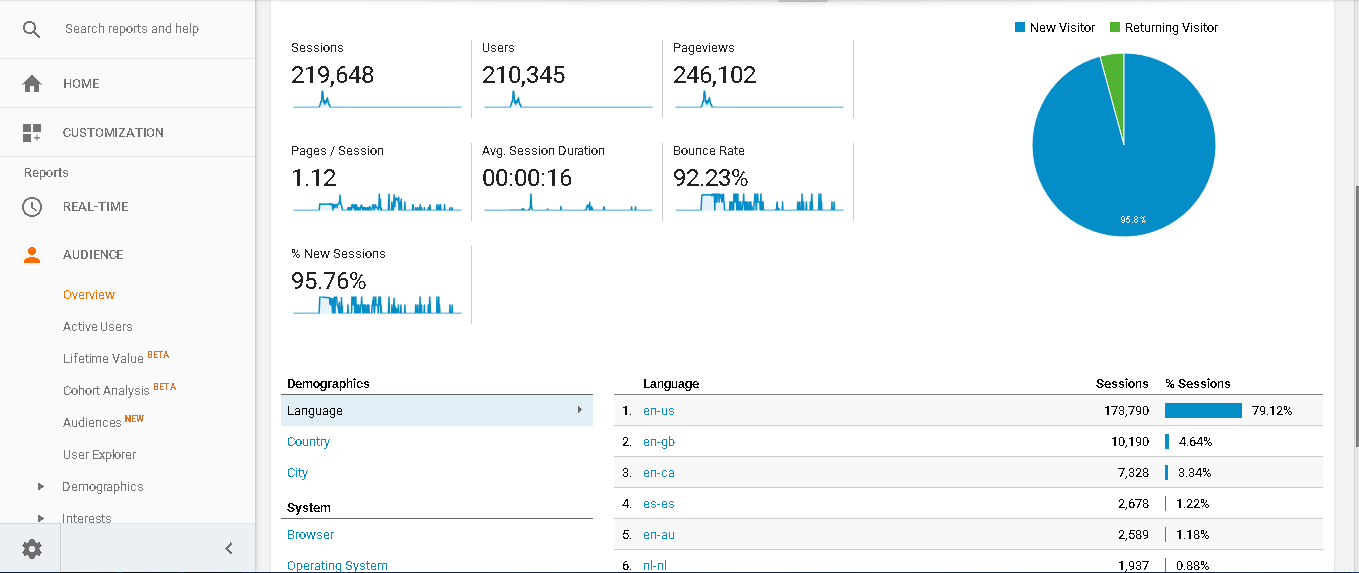Click the 4.64% sessions cell for en-gb
1359x573 pixels.
1195,442
